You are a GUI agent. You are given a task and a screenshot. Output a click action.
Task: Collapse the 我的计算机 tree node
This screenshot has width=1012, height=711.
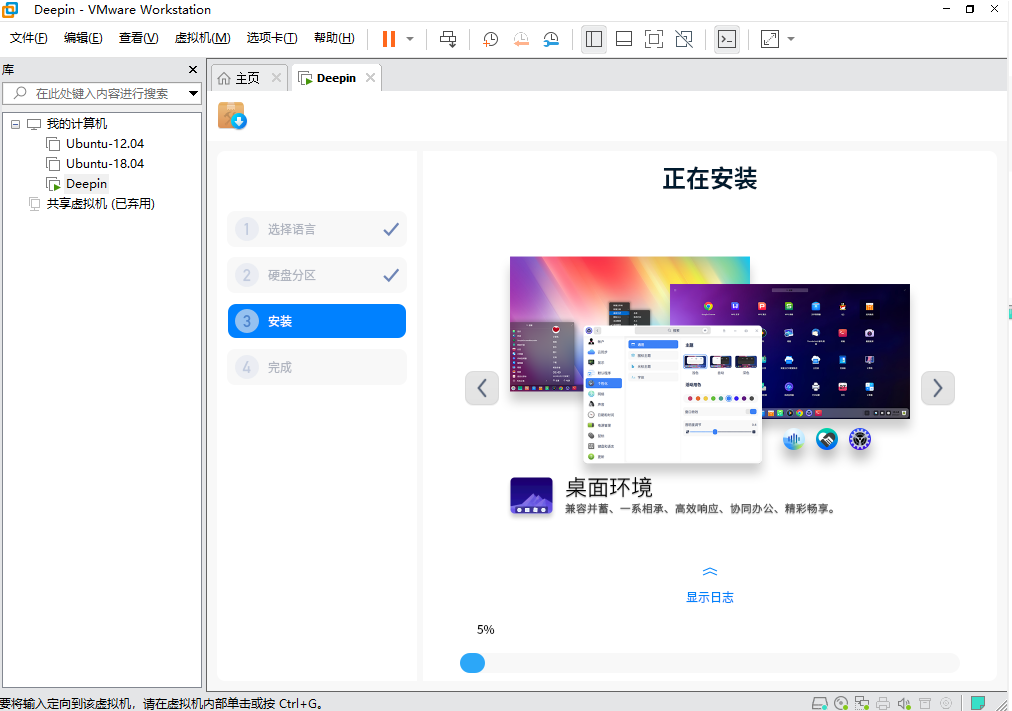click(15, 124)
